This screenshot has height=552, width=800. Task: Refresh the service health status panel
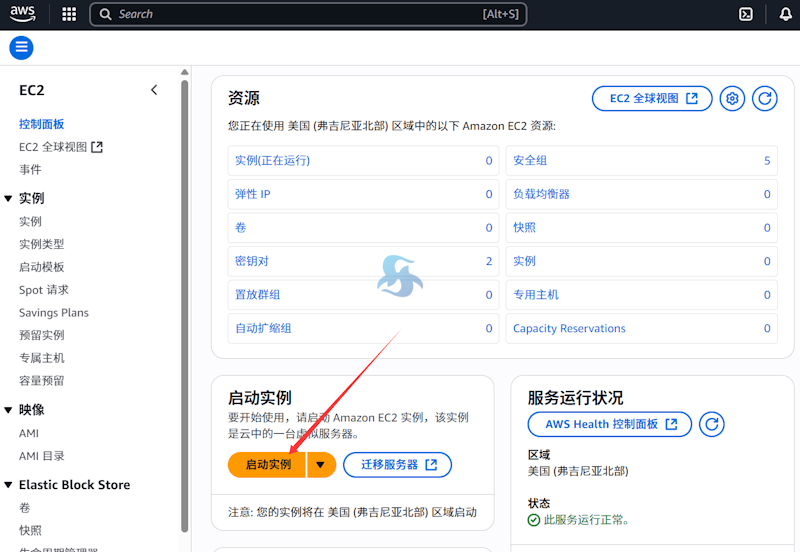point(711,424)
